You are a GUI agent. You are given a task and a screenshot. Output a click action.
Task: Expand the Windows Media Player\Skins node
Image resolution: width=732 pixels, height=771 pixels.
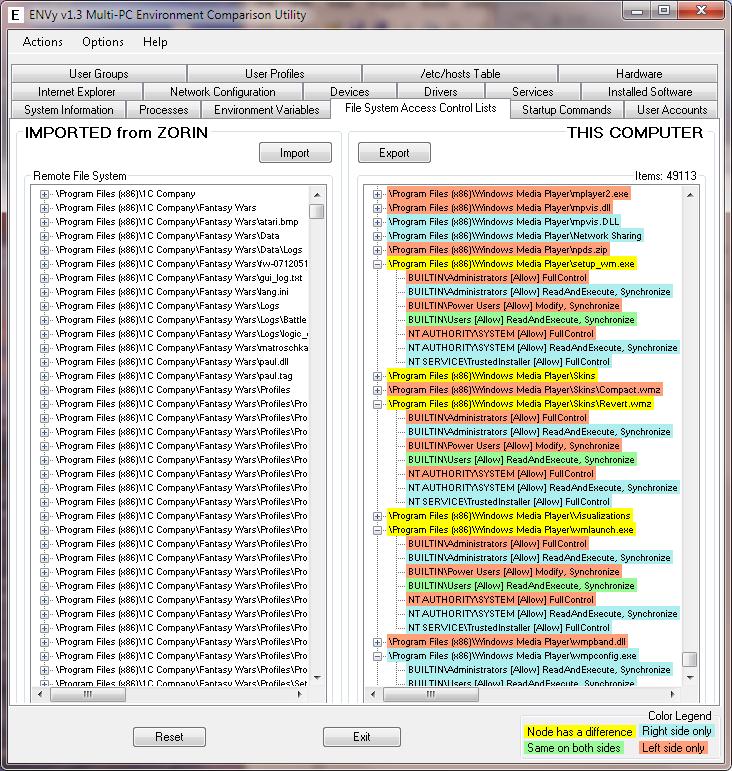[378, 376]
